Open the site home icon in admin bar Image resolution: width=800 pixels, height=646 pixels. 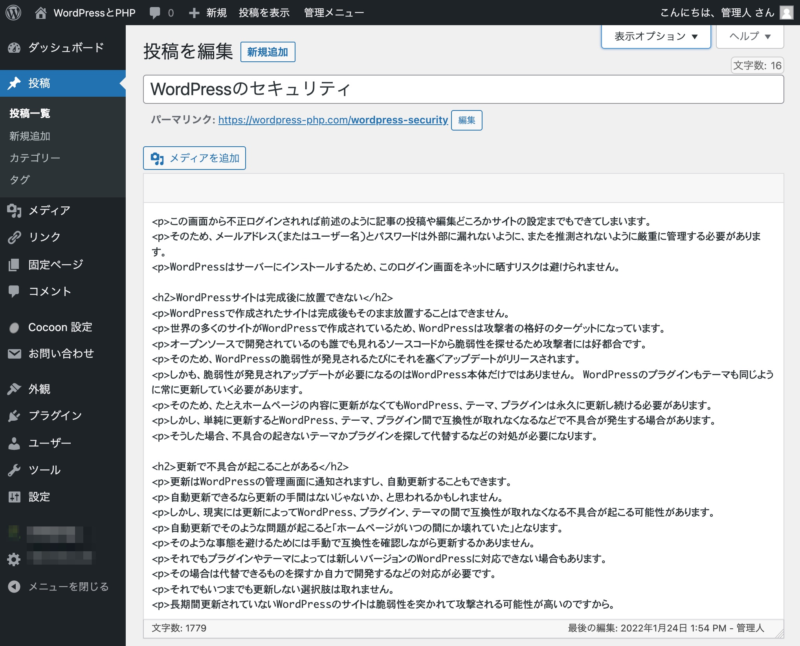click(x=41, y=13)
